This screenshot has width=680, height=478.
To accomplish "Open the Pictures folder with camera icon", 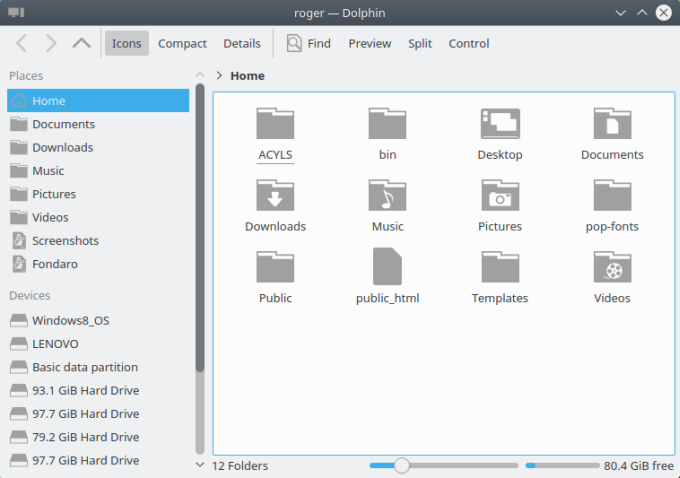I will click(499, 196).
